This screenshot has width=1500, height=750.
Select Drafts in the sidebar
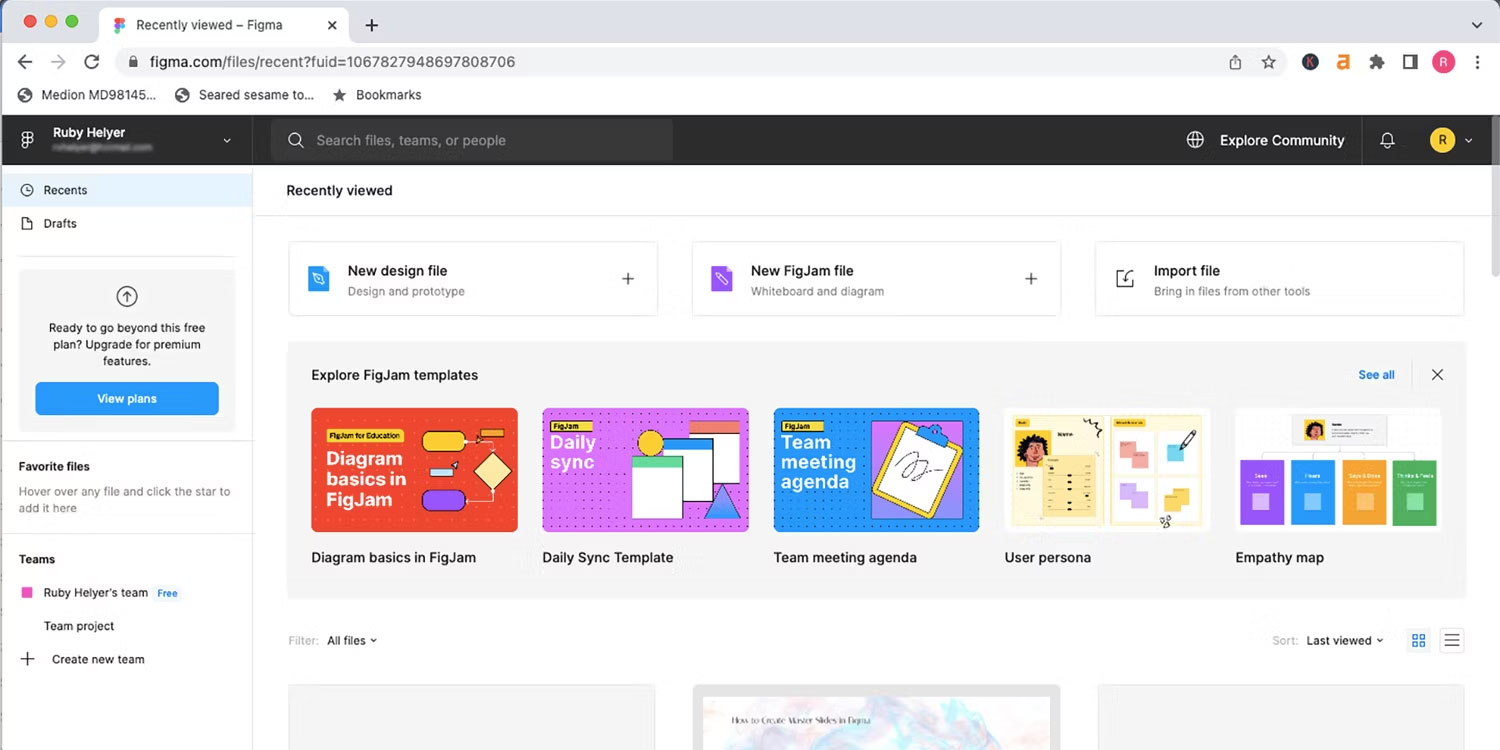pyautogui.click(x=127, y=224)
